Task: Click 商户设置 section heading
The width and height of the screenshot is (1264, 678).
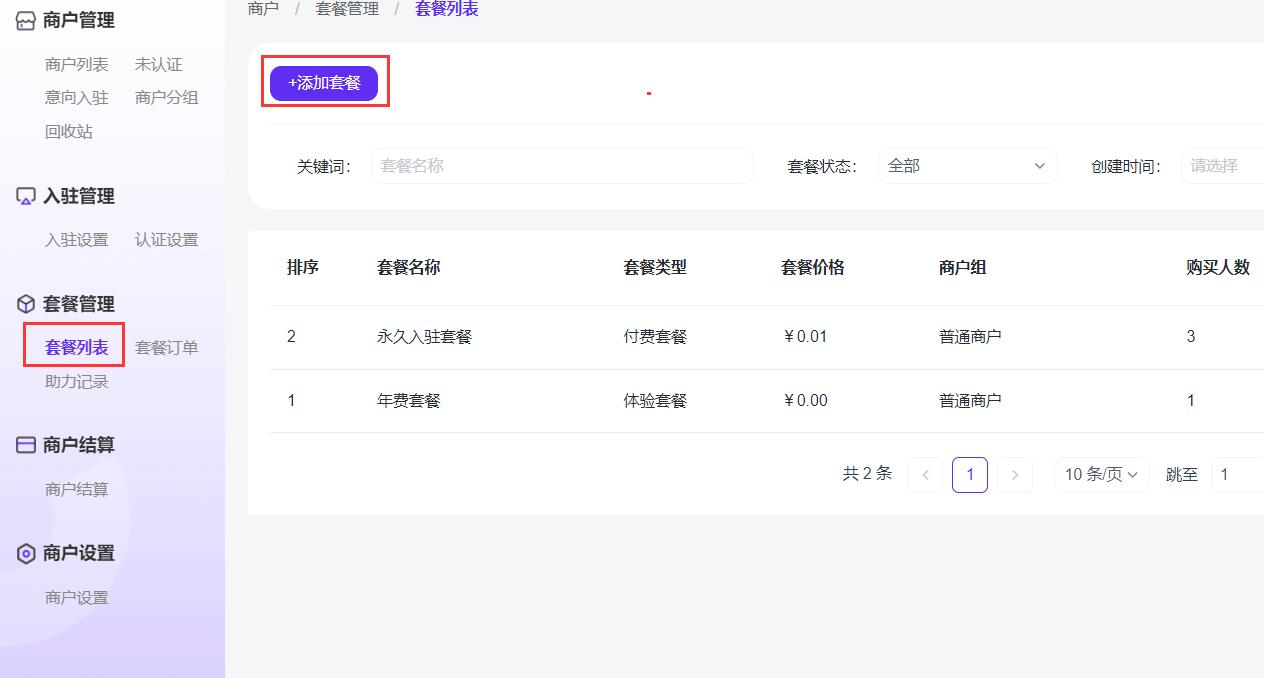Action: (x=79, y=553)
